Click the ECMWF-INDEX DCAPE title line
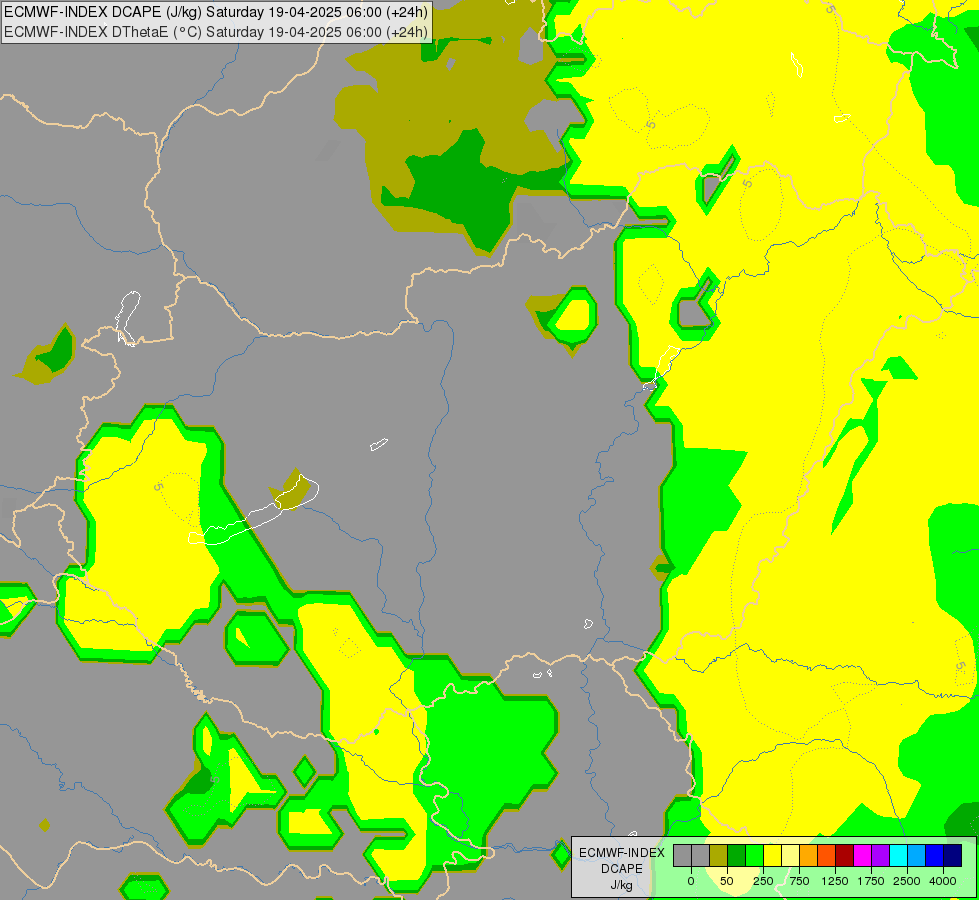Screen dimensions: 979x900 [x=216, y=12]
